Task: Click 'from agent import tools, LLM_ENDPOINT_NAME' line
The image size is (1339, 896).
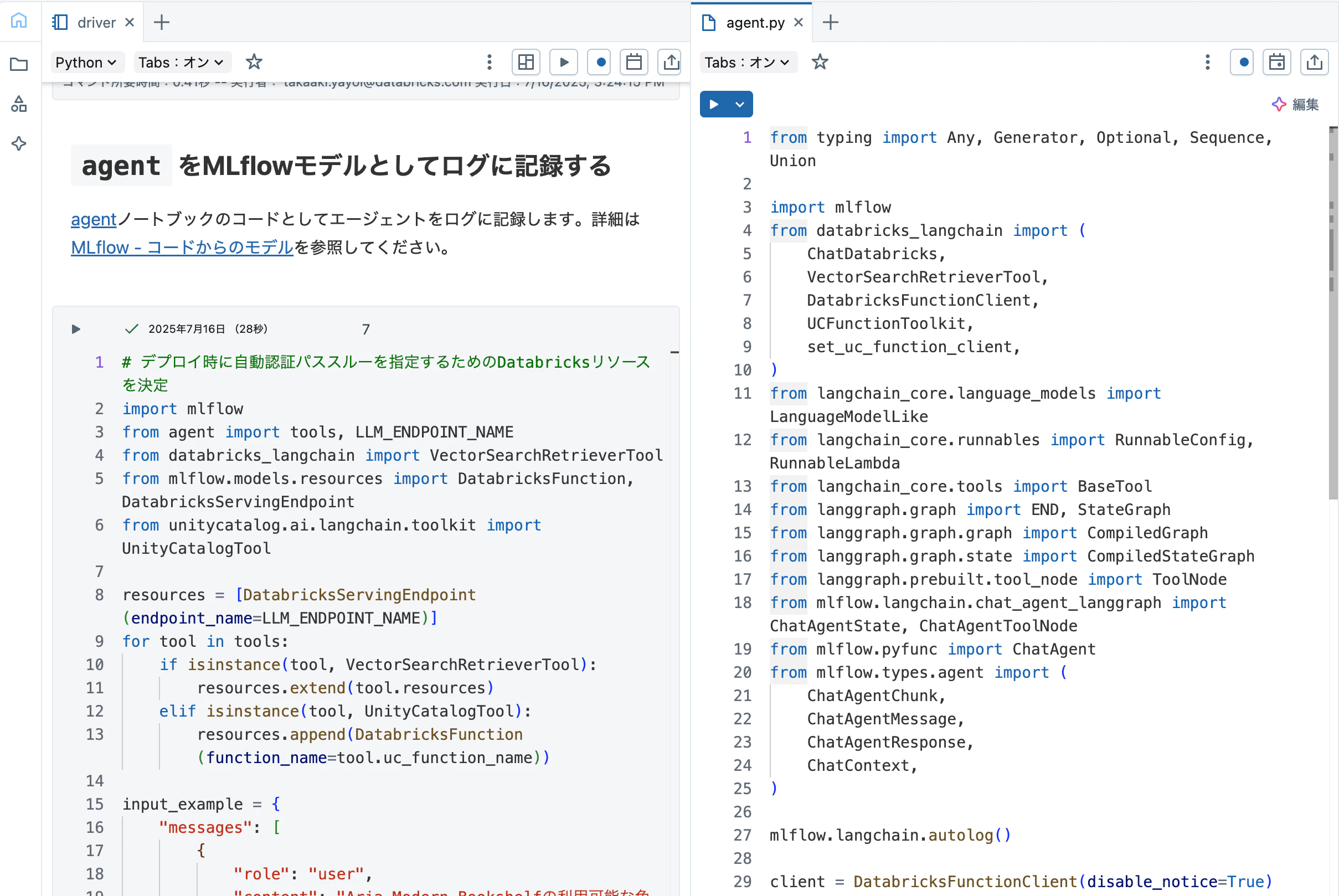Action: coord(318,432)
